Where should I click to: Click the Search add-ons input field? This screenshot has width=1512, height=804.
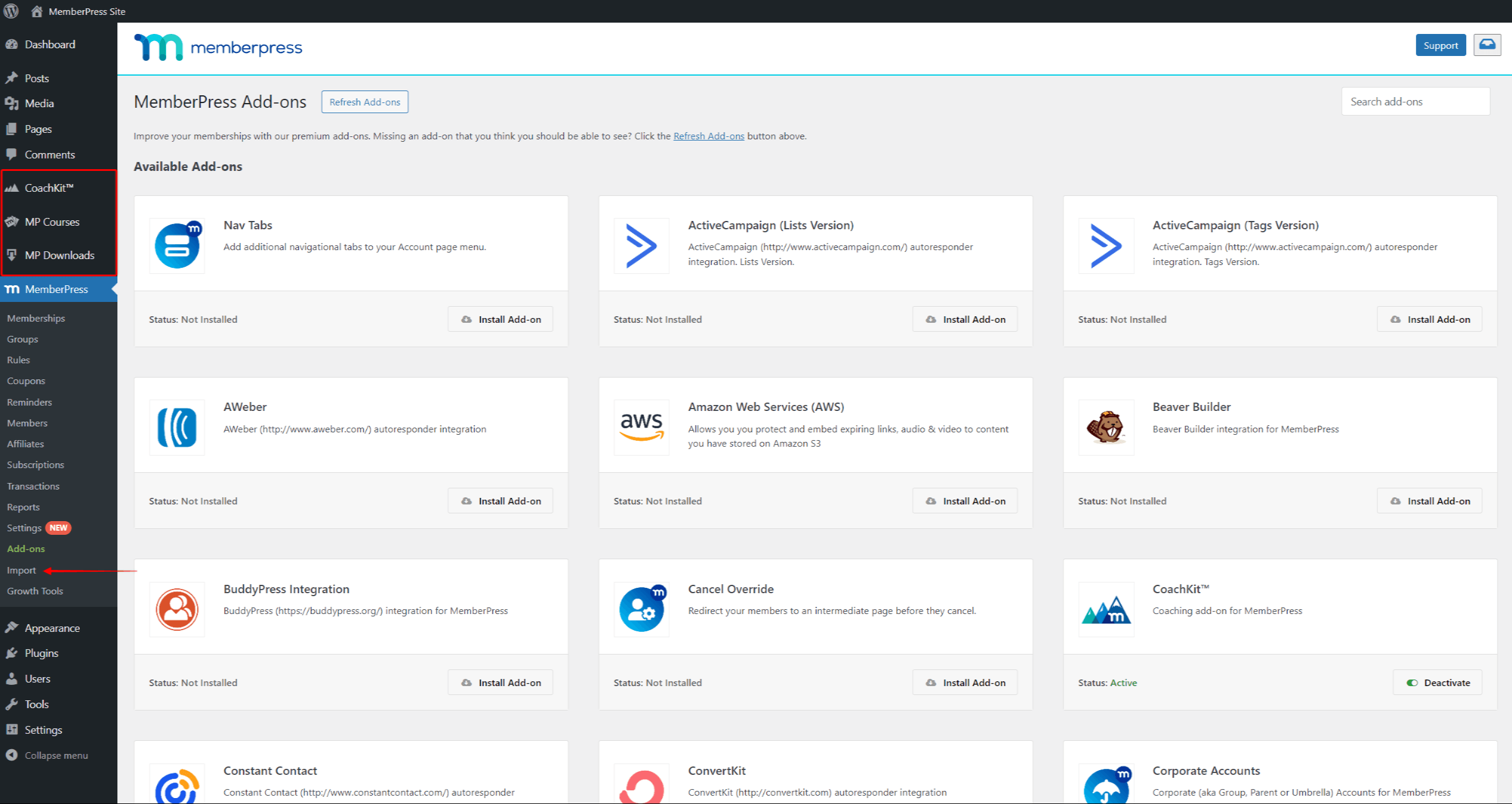1415,100
